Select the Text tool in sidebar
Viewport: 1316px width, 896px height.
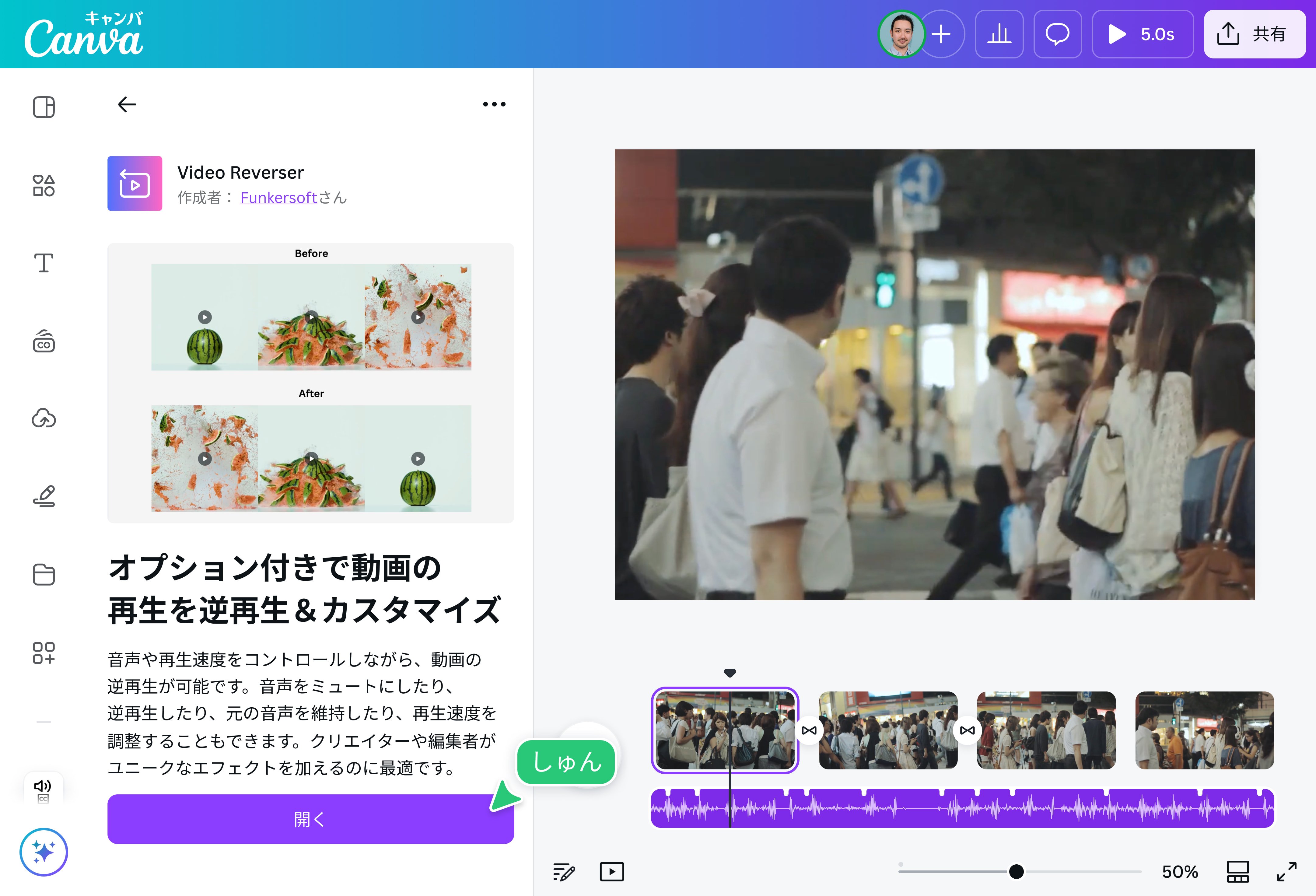pos(44,263)
